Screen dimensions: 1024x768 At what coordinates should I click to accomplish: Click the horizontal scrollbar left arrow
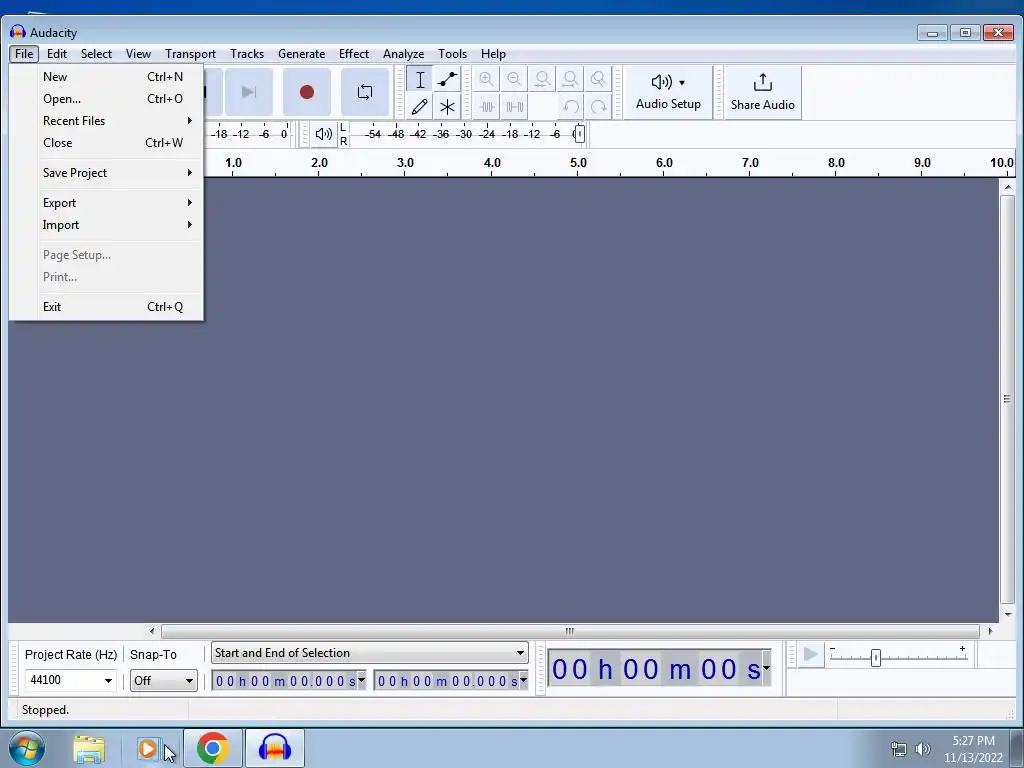(152, 631)
